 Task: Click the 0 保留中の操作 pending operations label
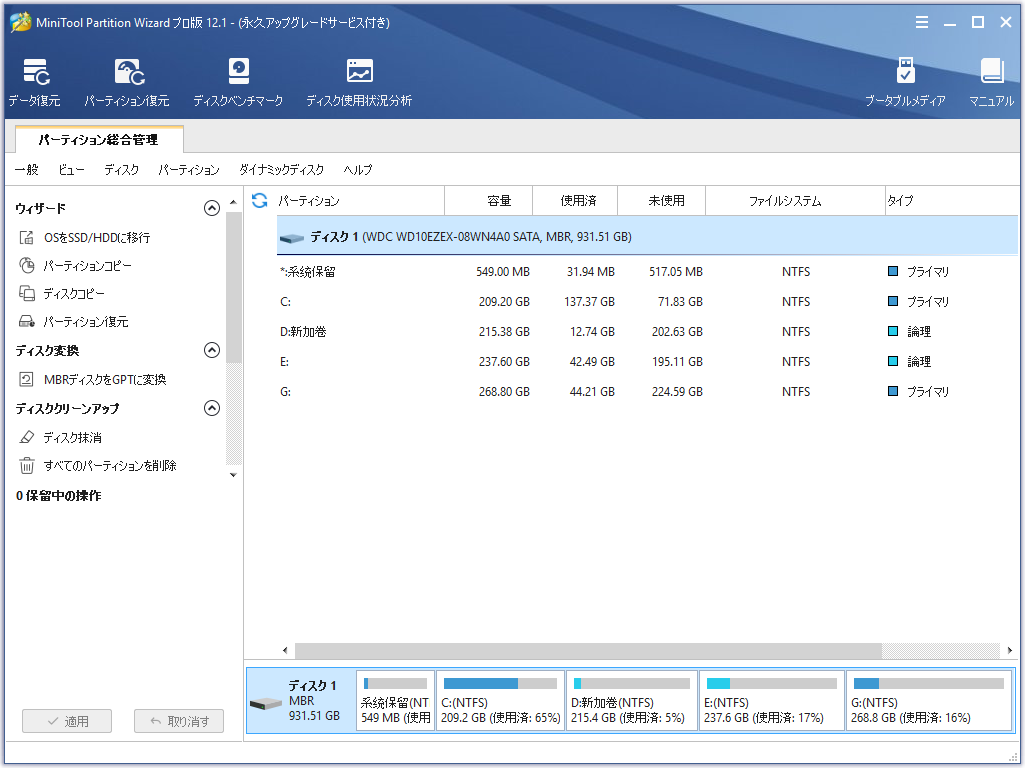coord(59,495)
